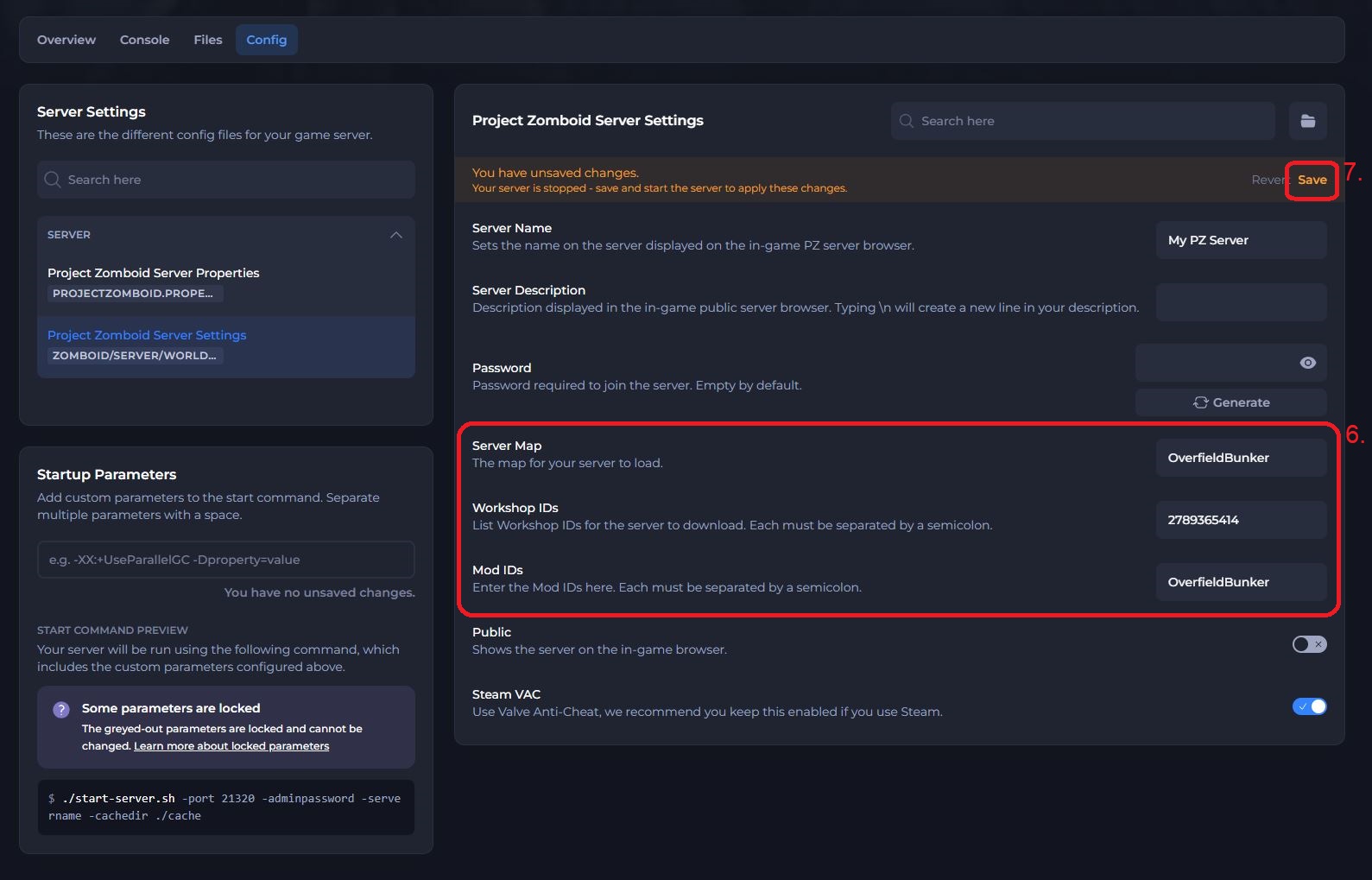Save the unsaved changes
The width and height of the screenshot is (1372, 880).
click(x=1312, y=180)
